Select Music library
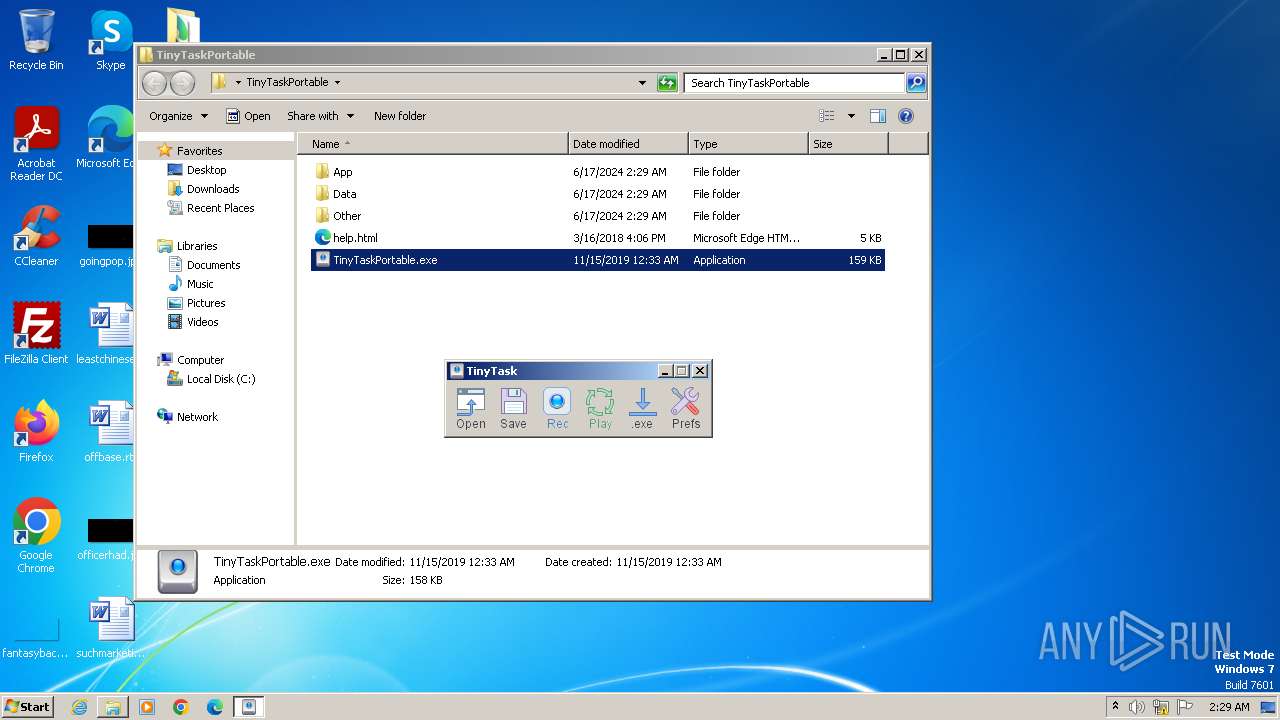Image resolution: width=1280 pixels, height=720 pixels. tap(200, 284)
